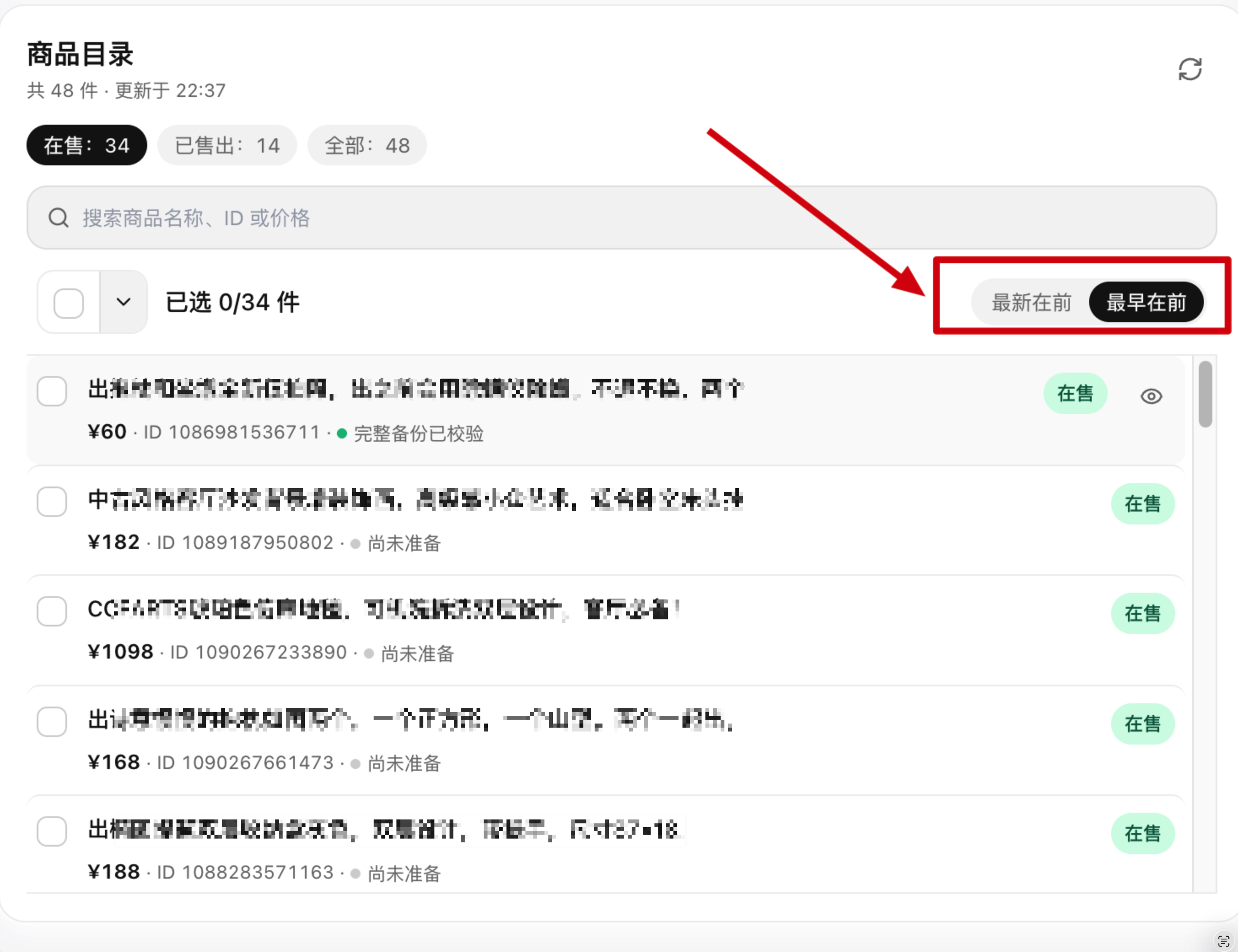Click the list scrollbar thumb
This screenshot has height=952, width=1238.
pos(1205,394)
